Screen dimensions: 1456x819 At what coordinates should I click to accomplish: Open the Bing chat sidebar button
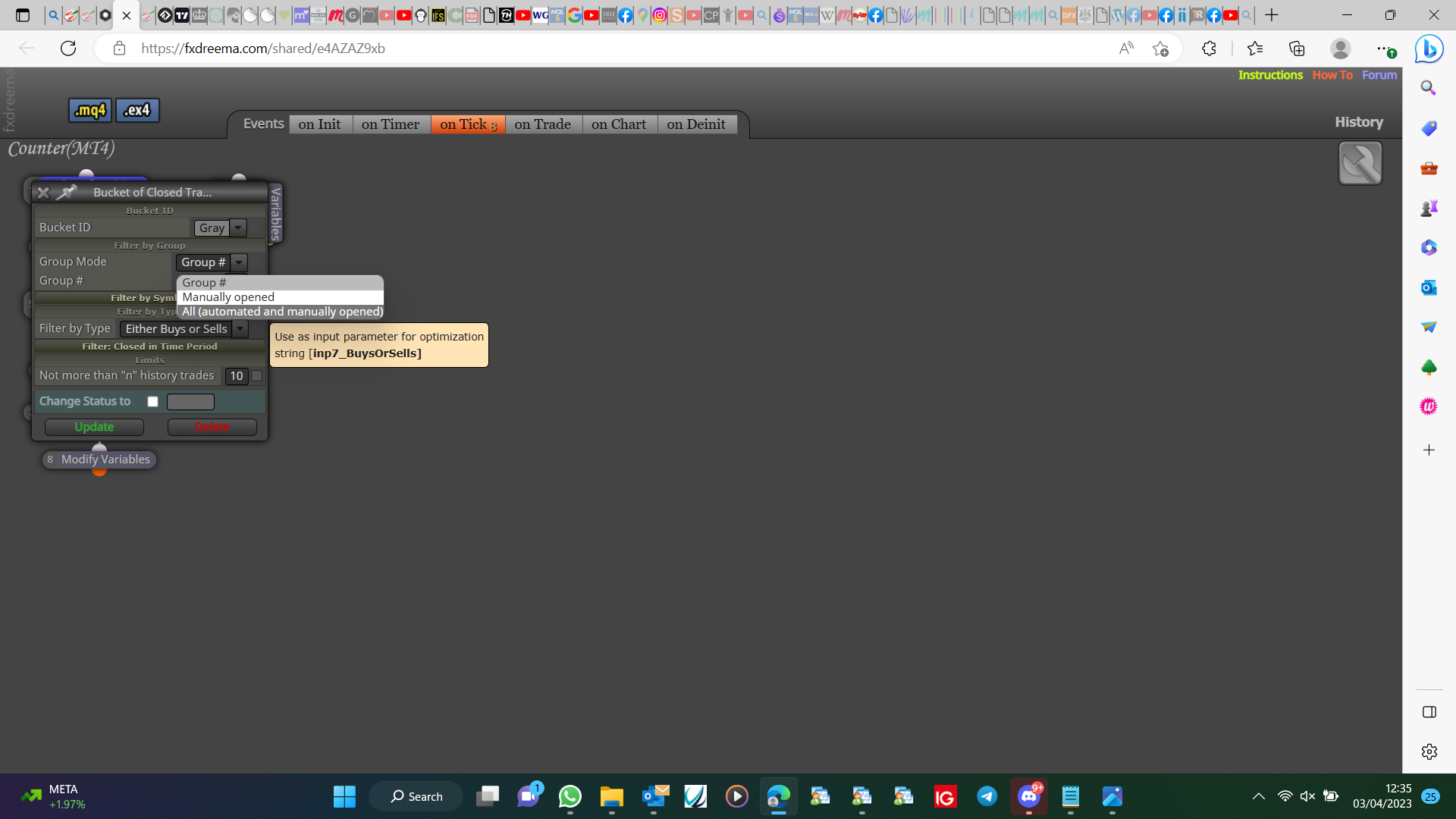pyautogui.click(x=1429, y=49)
